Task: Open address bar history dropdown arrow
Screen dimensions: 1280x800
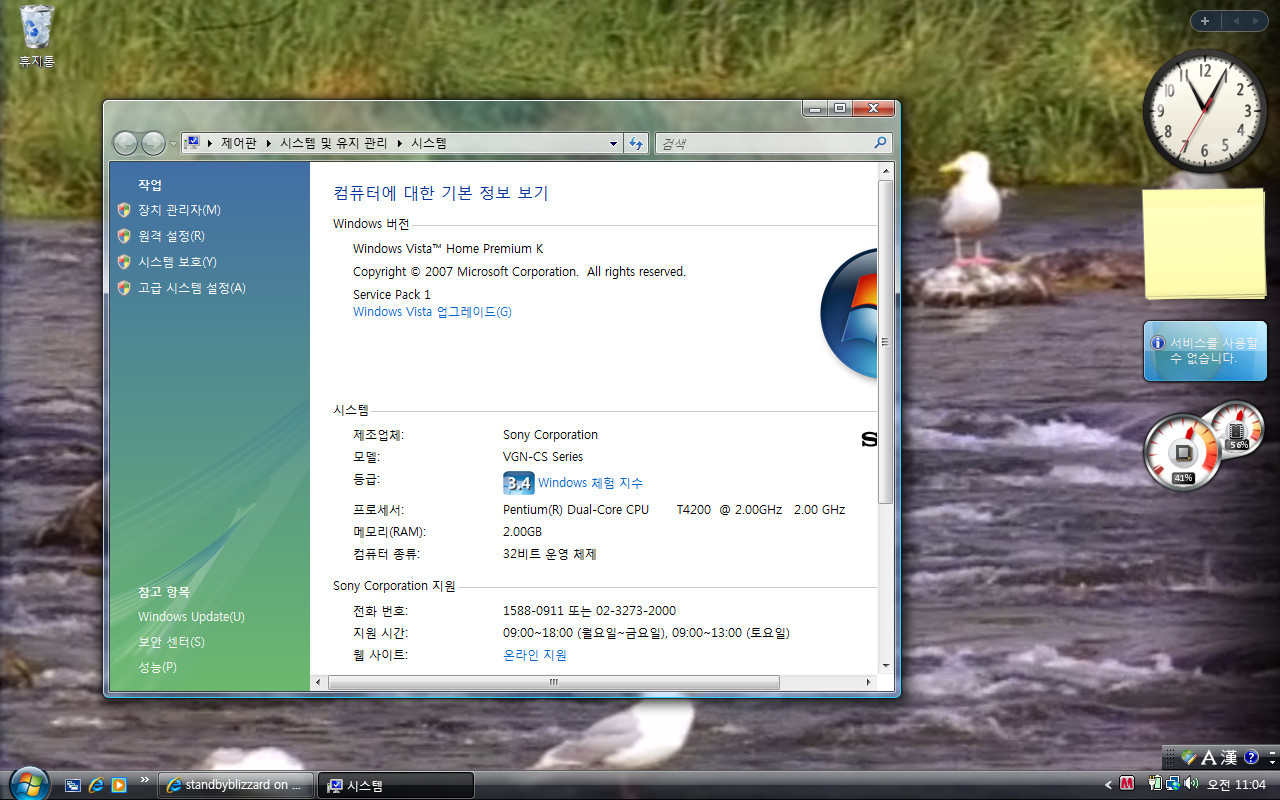Action: click(x=613, y=143)
